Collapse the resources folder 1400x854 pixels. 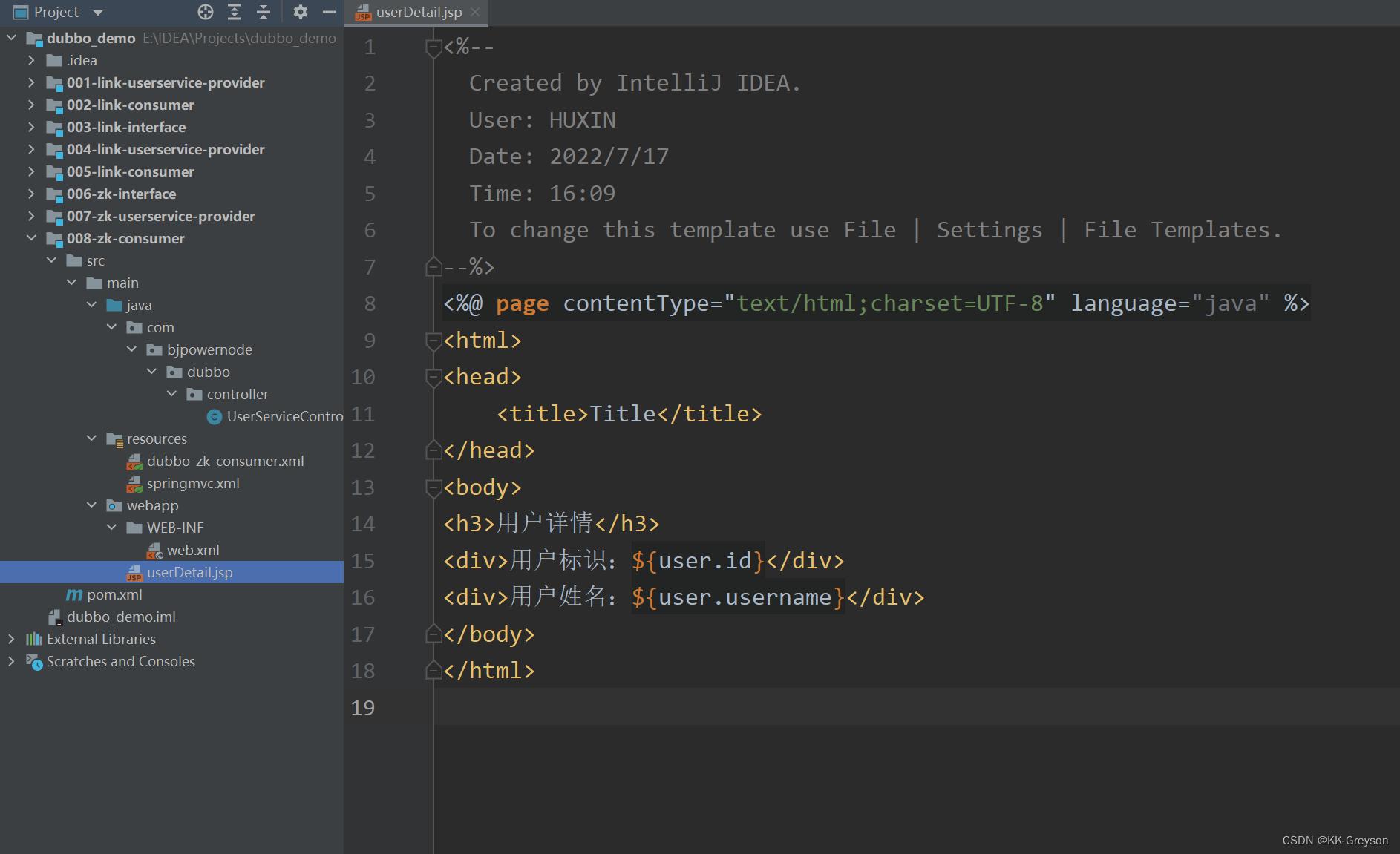(91, 439)
